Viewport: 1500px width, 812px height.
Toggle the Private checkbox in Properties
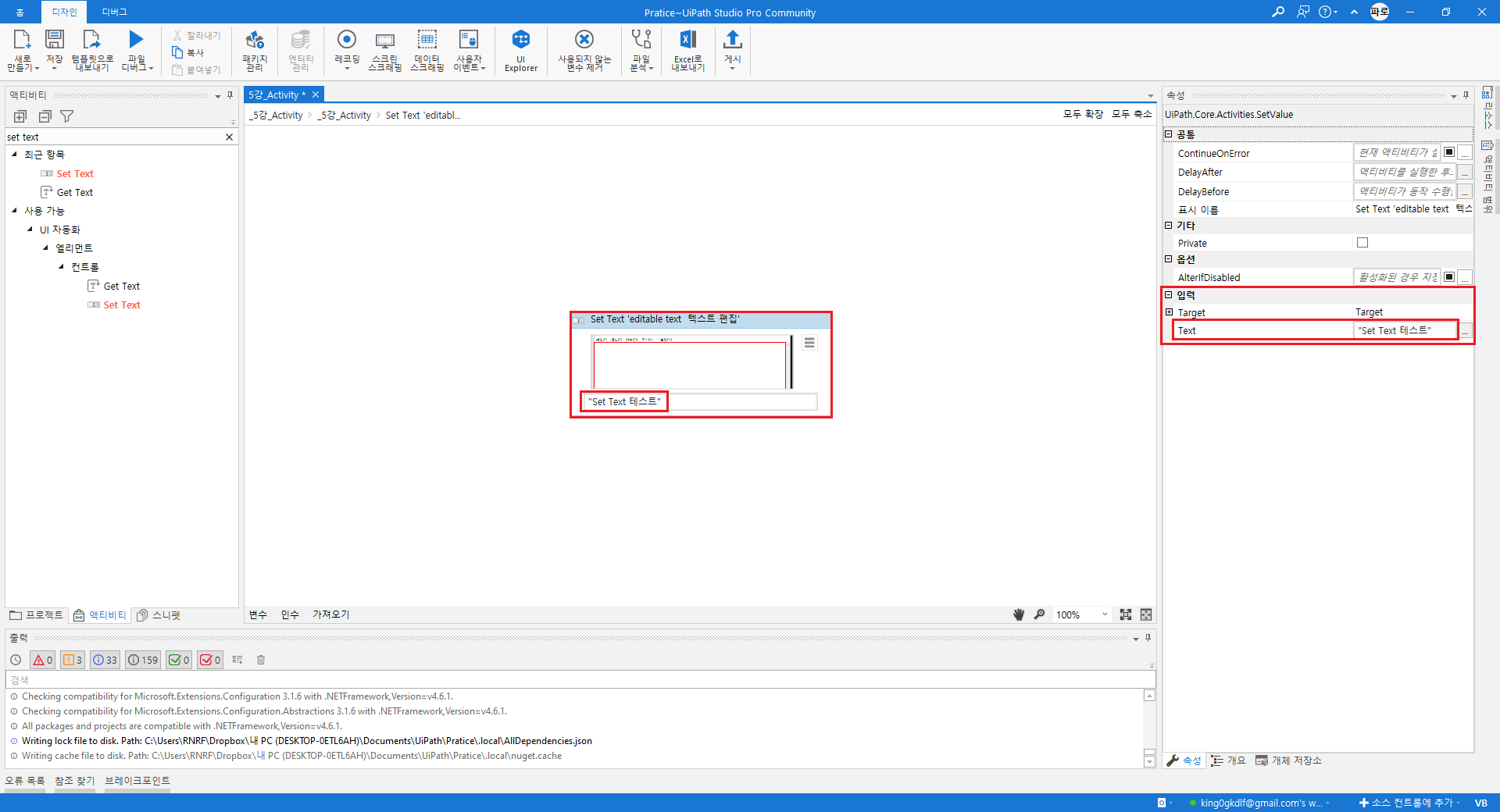coord(1362,243)
